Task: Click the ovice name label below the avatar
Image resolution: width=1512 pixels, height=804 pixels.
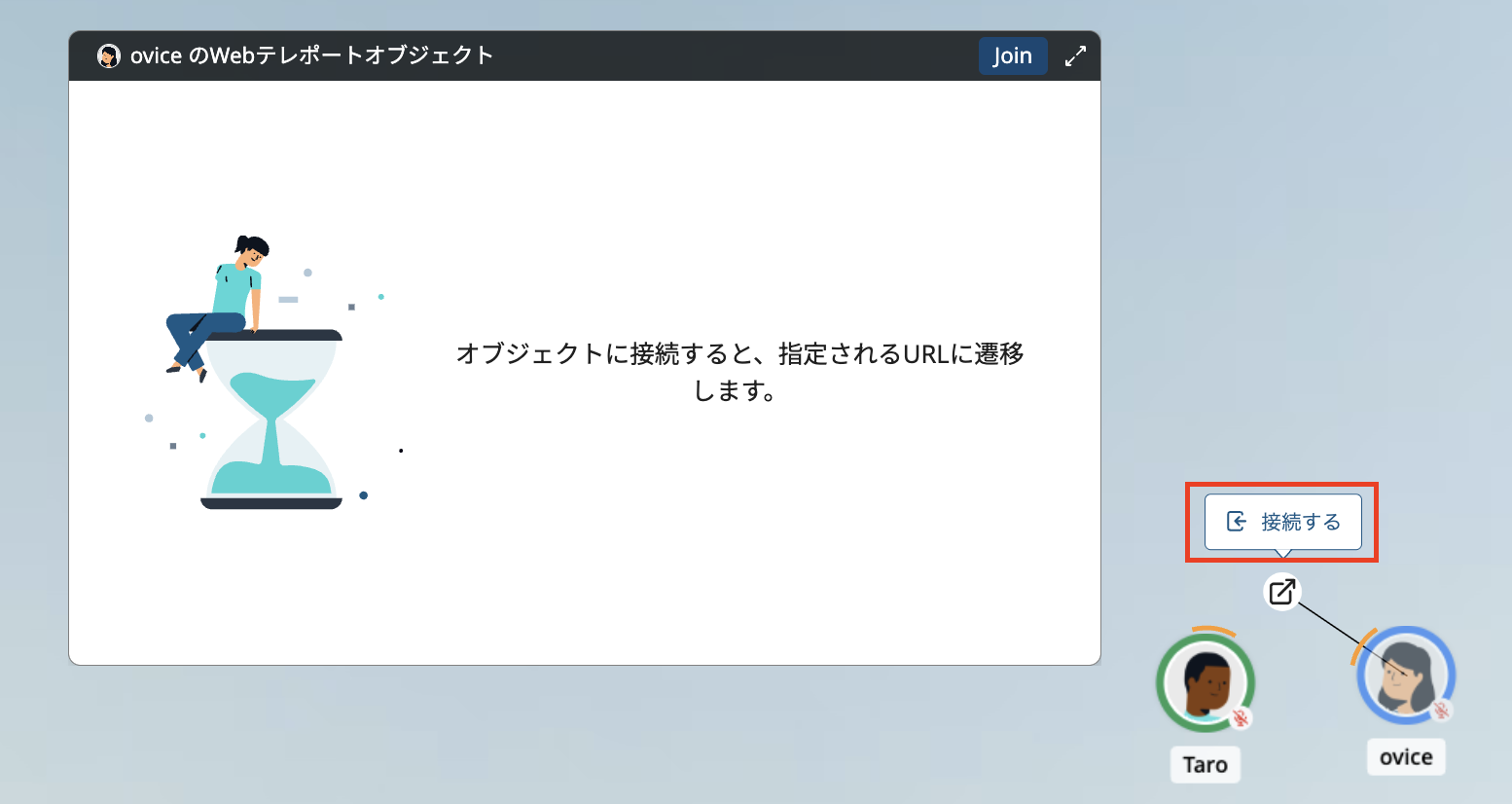Action: click(x=1406, y=757)
